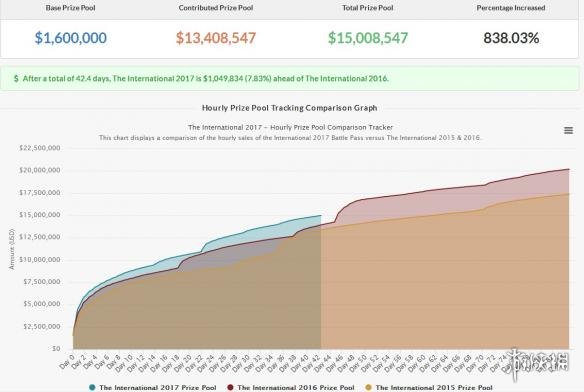Click the $7,500,000 y-axis label

42,282
